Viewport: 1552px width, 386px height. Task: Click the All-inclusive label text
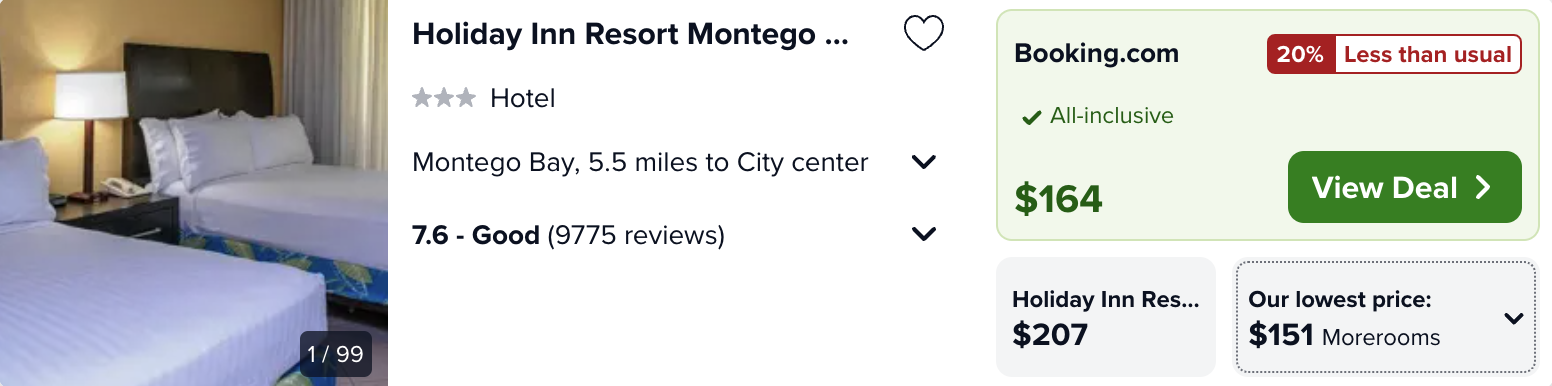click(x=1112, y=116)
